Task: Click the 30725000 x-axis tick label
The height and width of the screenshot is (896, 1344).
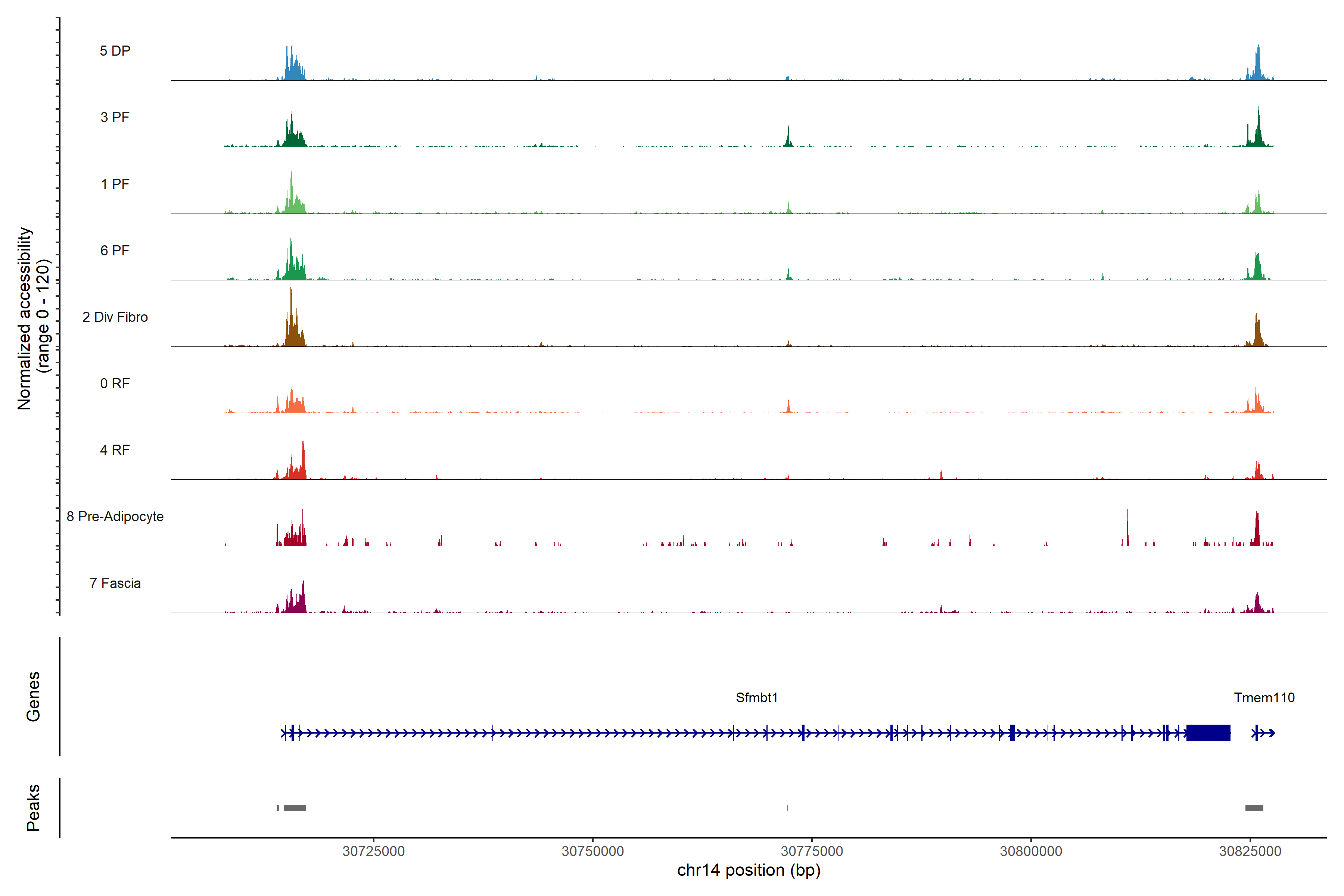Action: click(374, 851)
